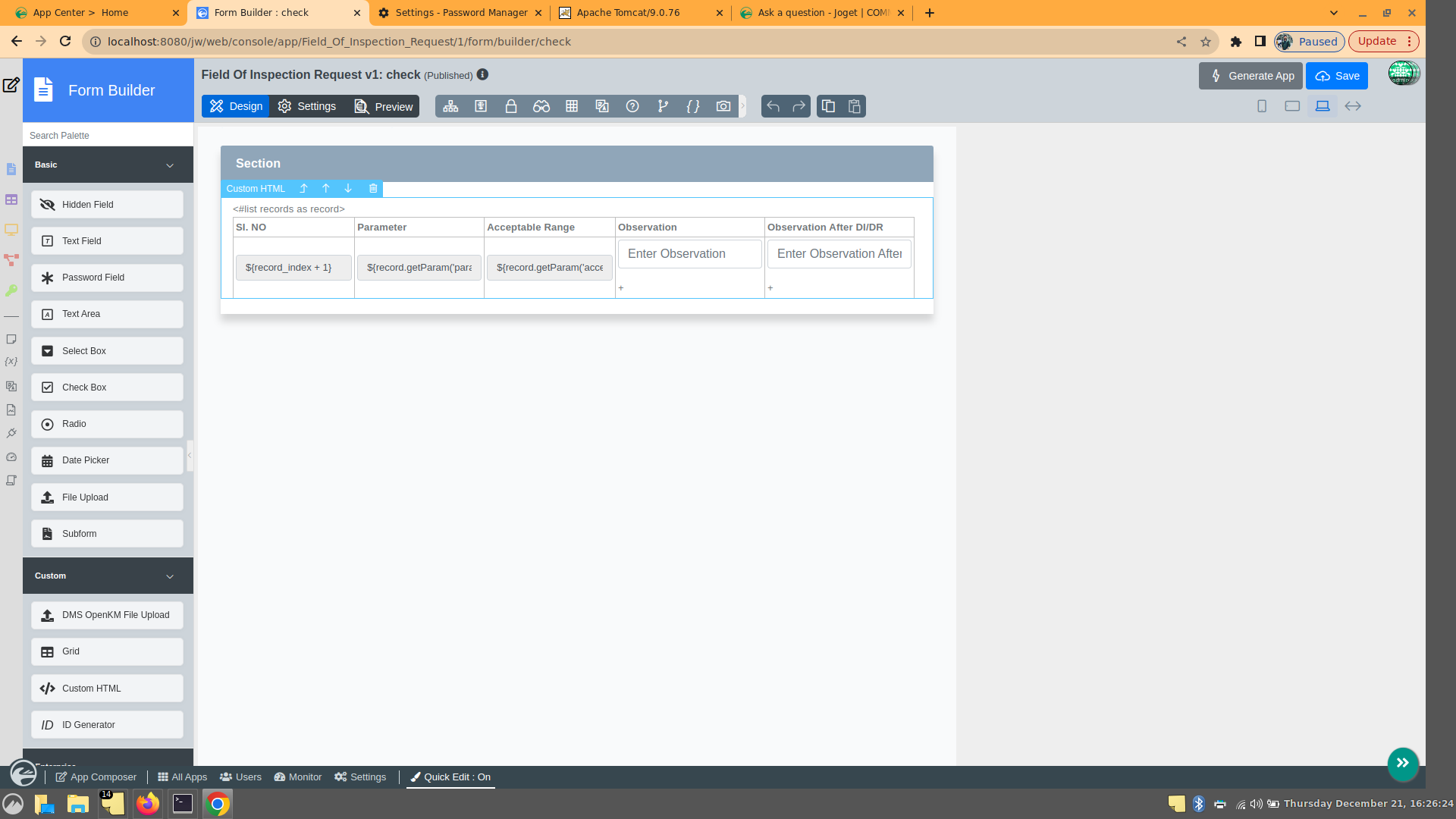Switch to mobile phone view
This screenshot has width=1456, height=819.
coord(1262,106)
